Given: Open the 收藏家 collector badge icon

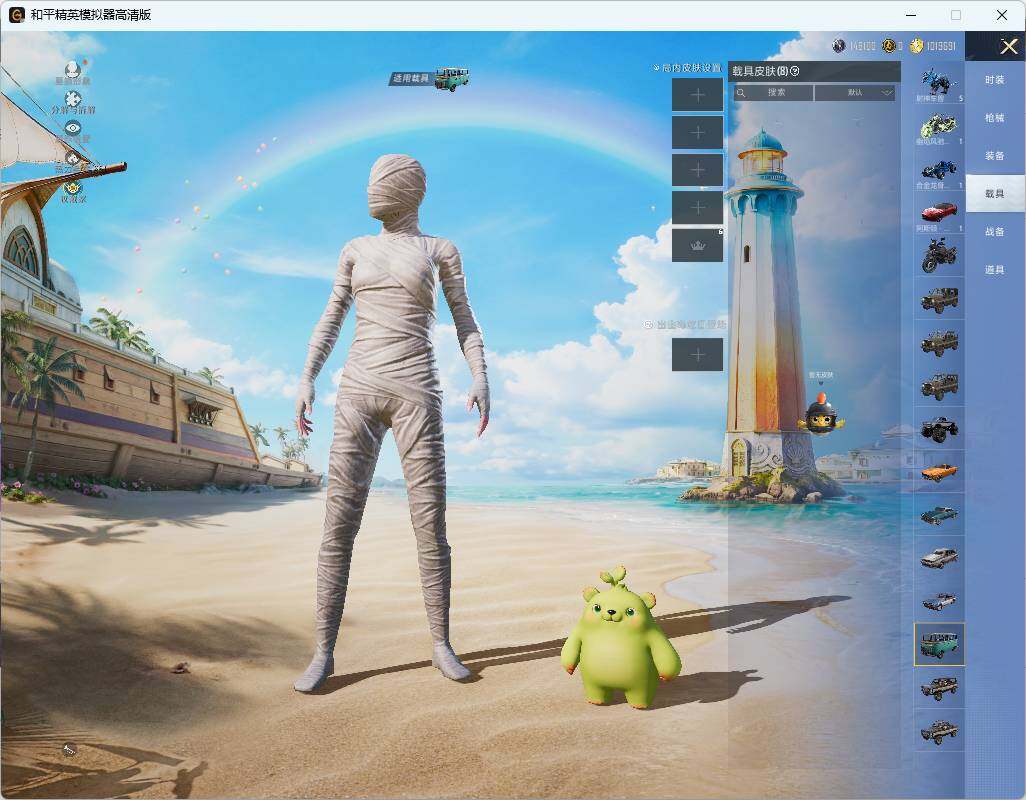Looking at the screenshot, I should (x=73, y=188).
